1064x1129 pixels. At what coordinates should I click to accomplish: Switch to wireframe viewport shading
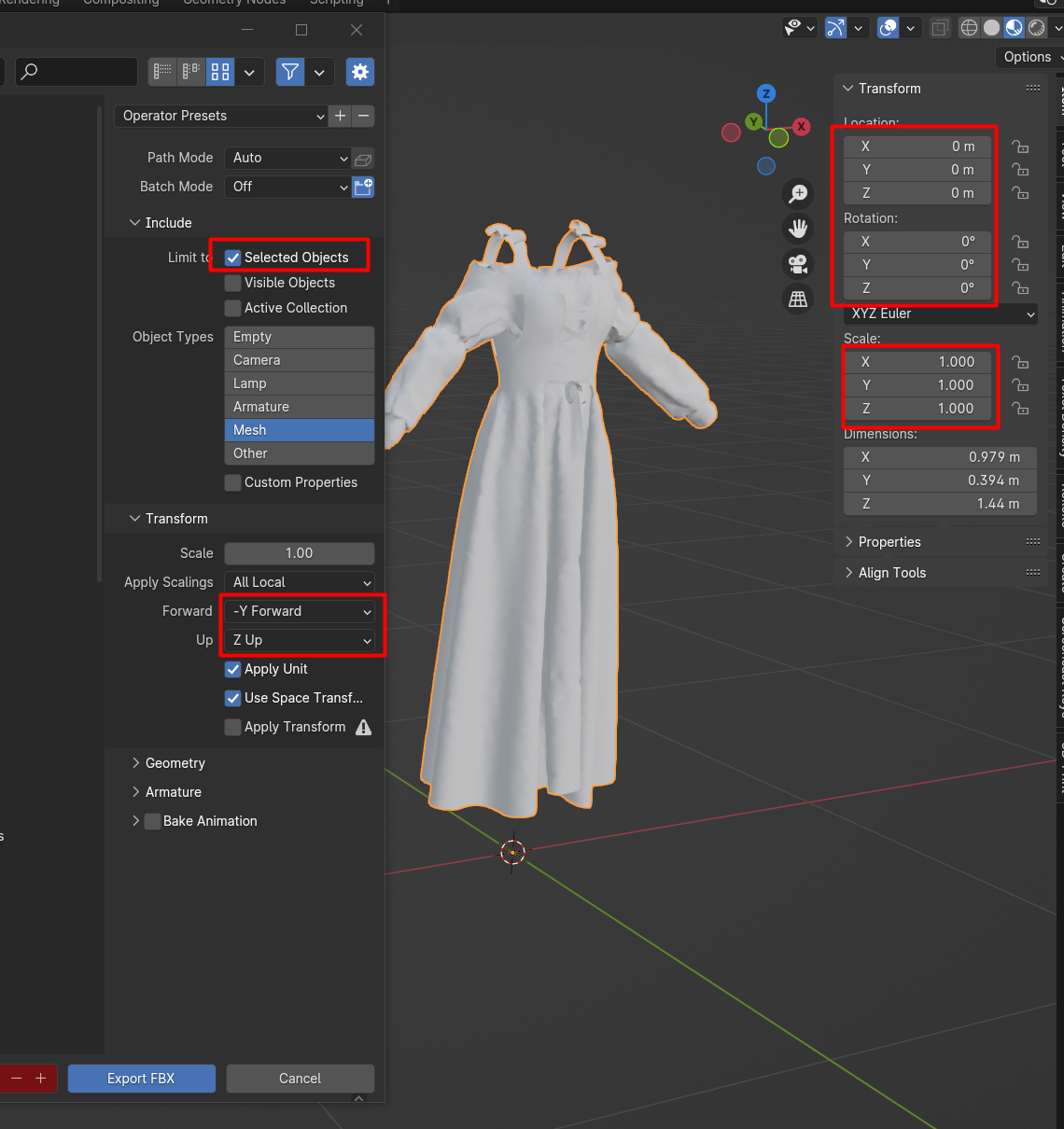coord(969,28)
